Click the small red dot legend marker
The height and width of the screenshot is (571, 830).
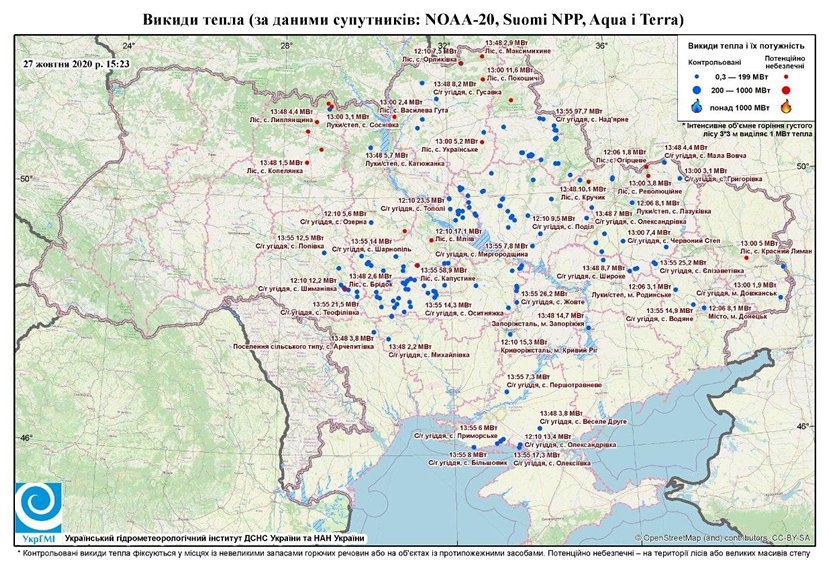point(788,75)
